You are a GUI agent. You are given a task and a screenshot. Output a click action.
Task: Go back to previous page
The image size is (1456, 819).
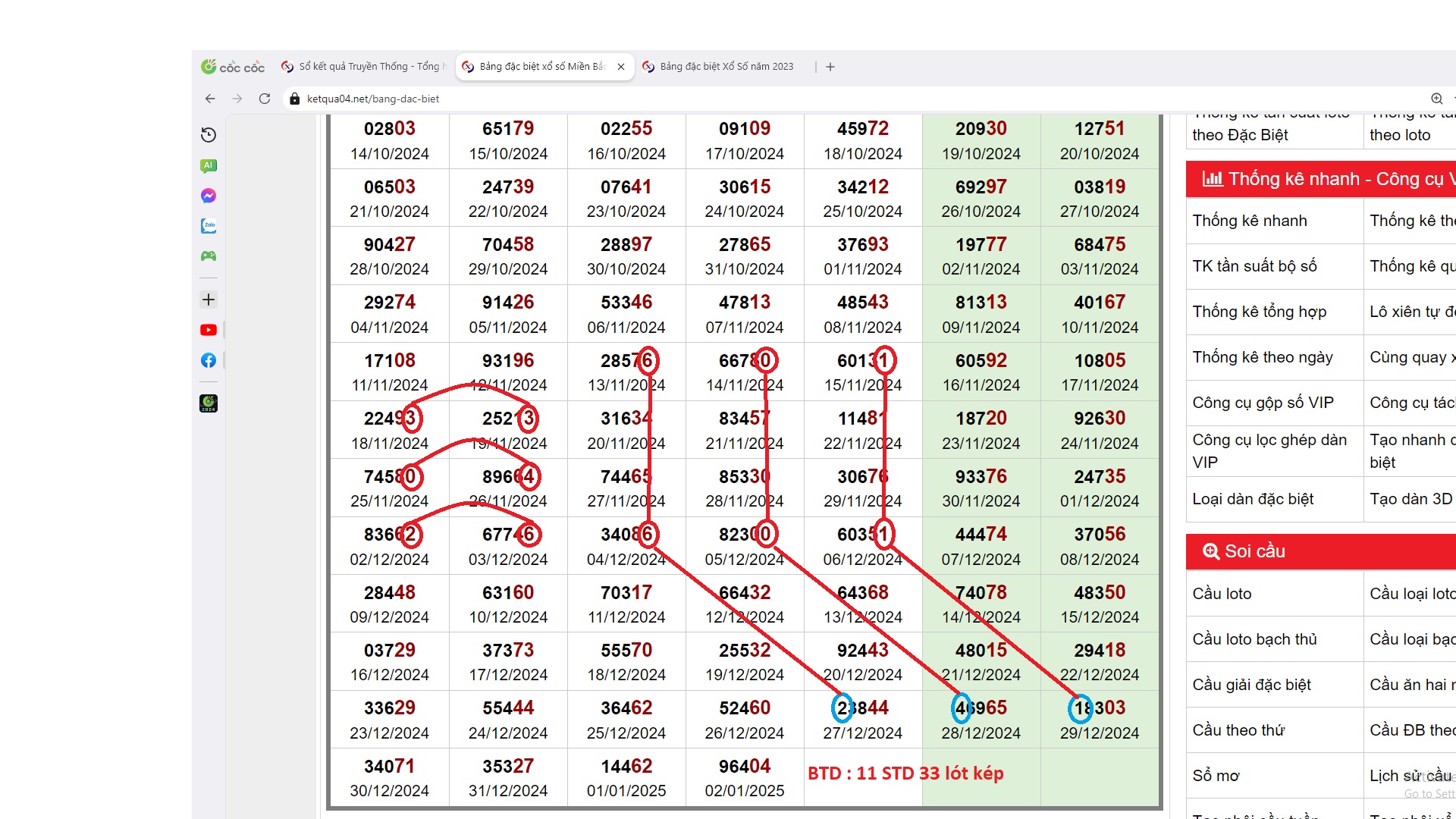pyautogui.click(x=210, y=99)
